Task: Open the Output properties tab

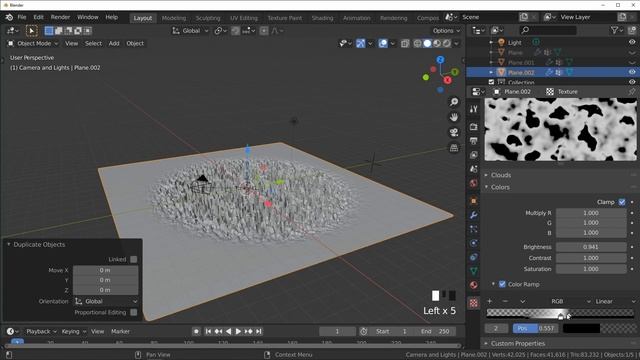Action: [473, 141]
